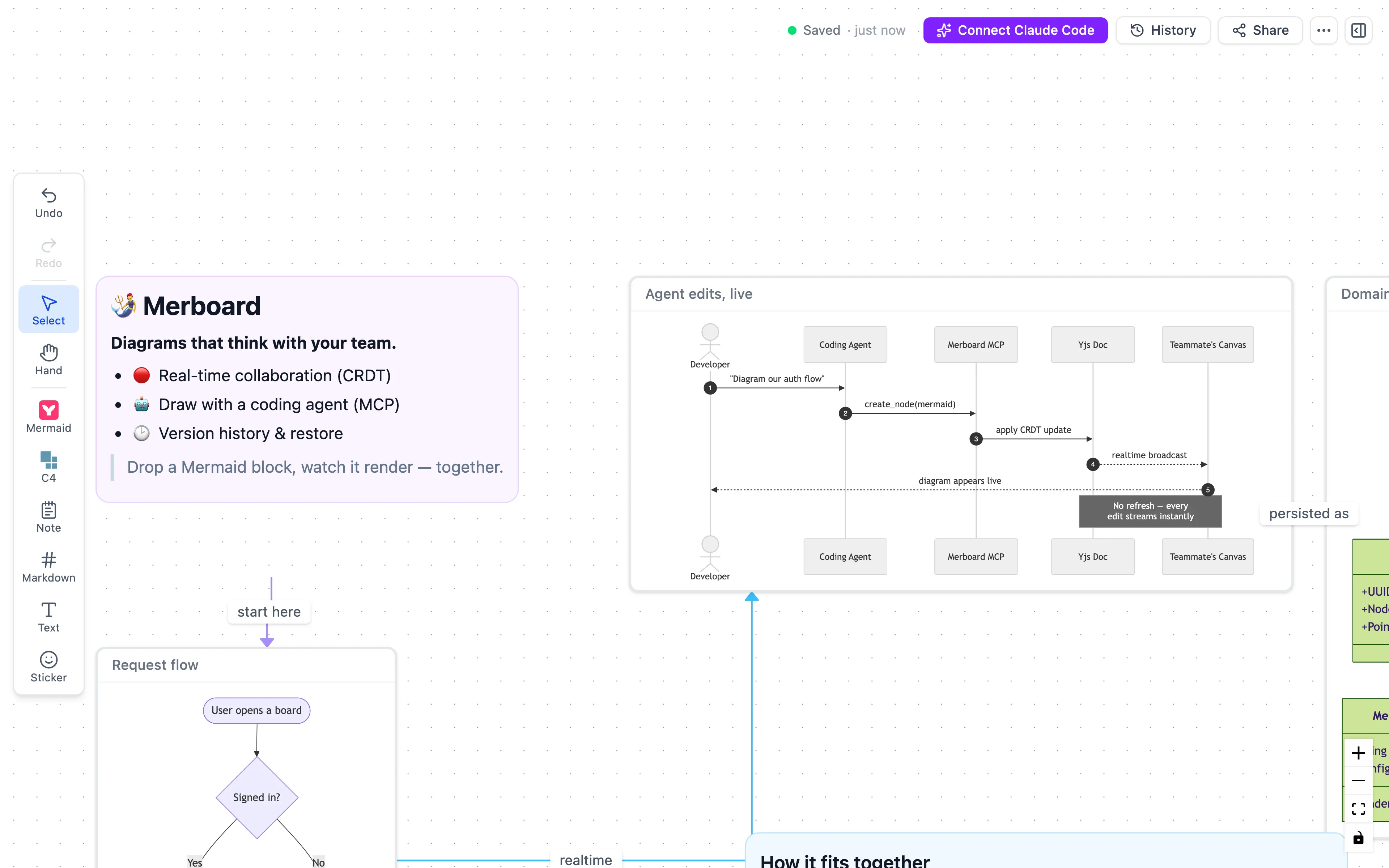Click the 'realtime' connector label

click(x=586, y=860)
